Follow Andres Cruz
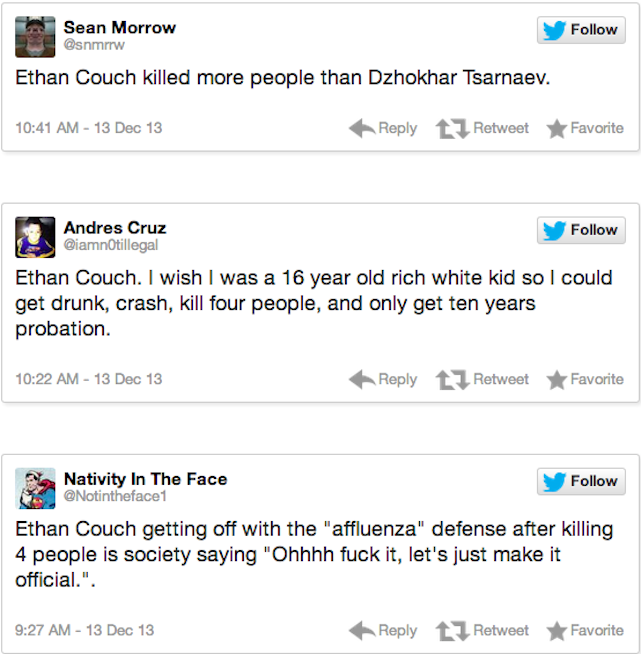The image size is (641, 654). [581, 230]
